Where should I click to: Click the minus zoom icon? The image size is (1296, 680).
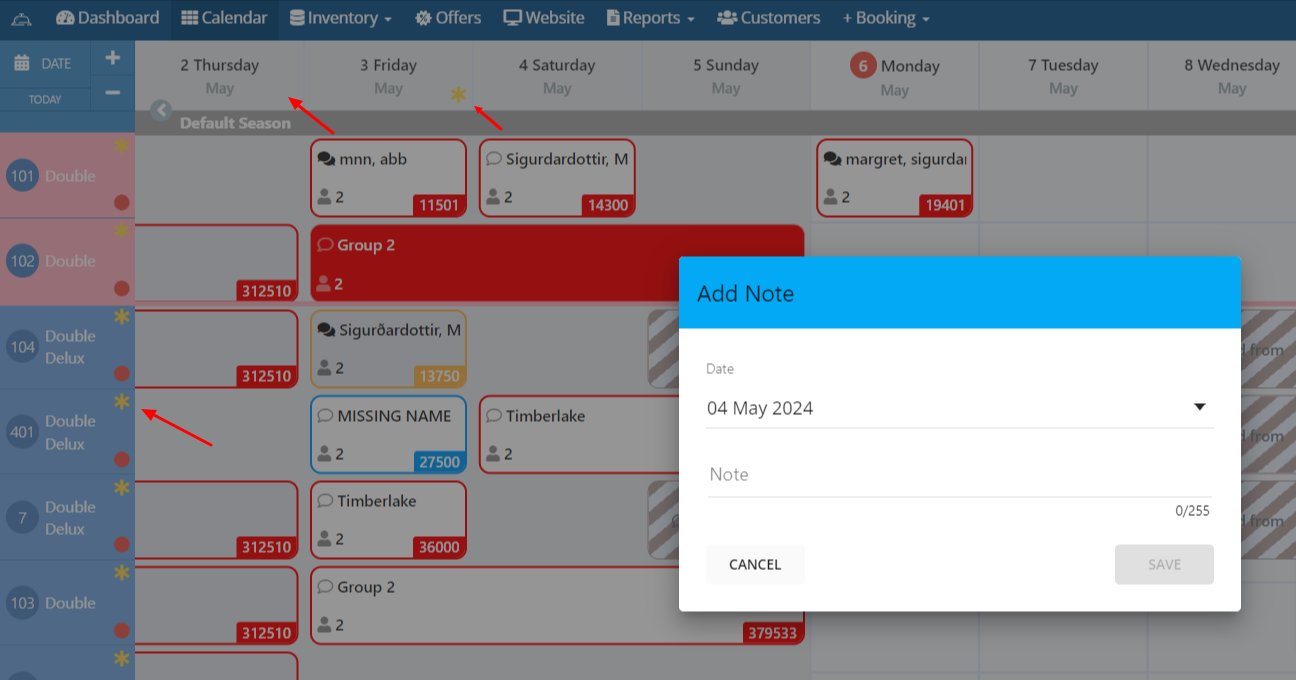point(112,92)
